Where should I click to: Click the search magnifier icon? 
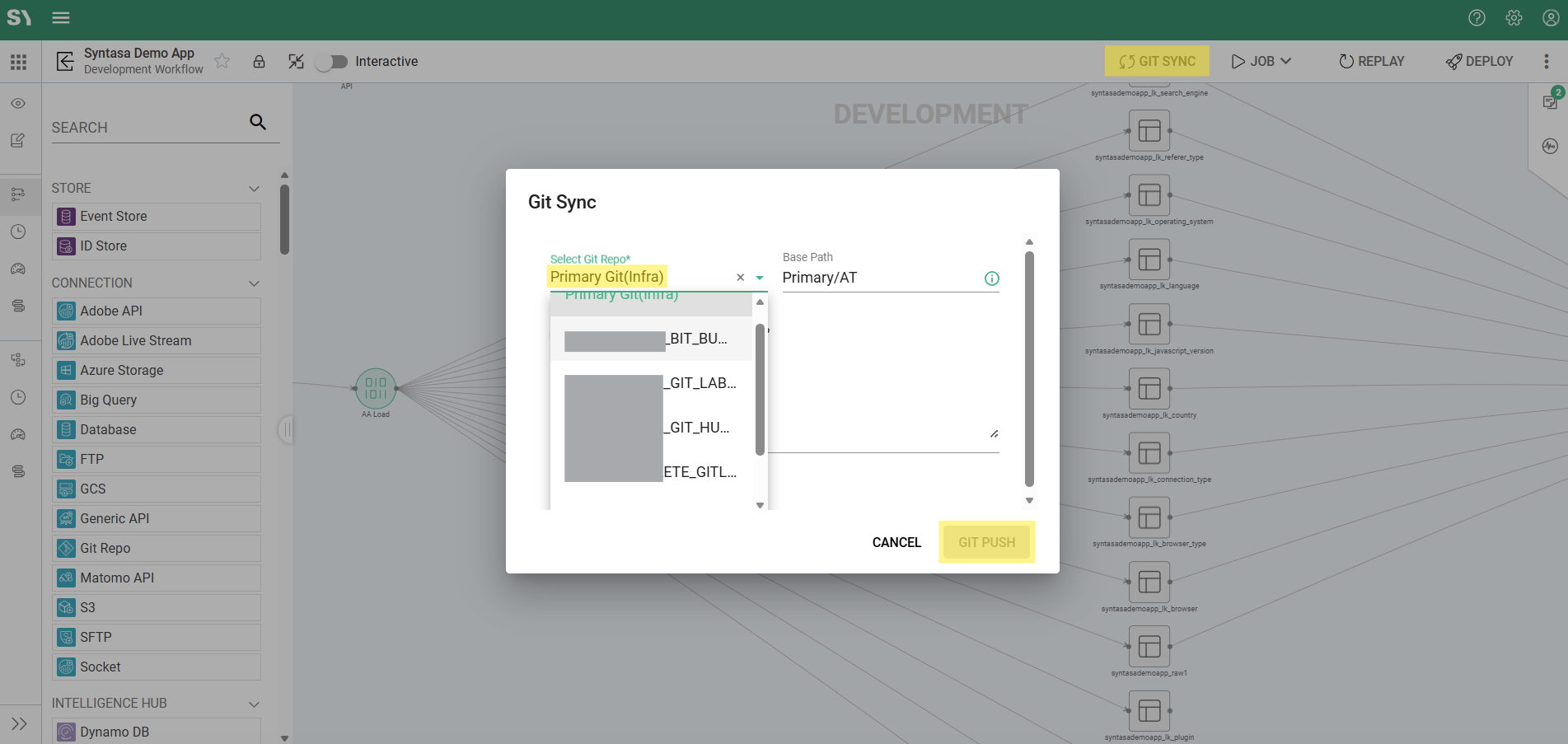(x=258, y=123)
